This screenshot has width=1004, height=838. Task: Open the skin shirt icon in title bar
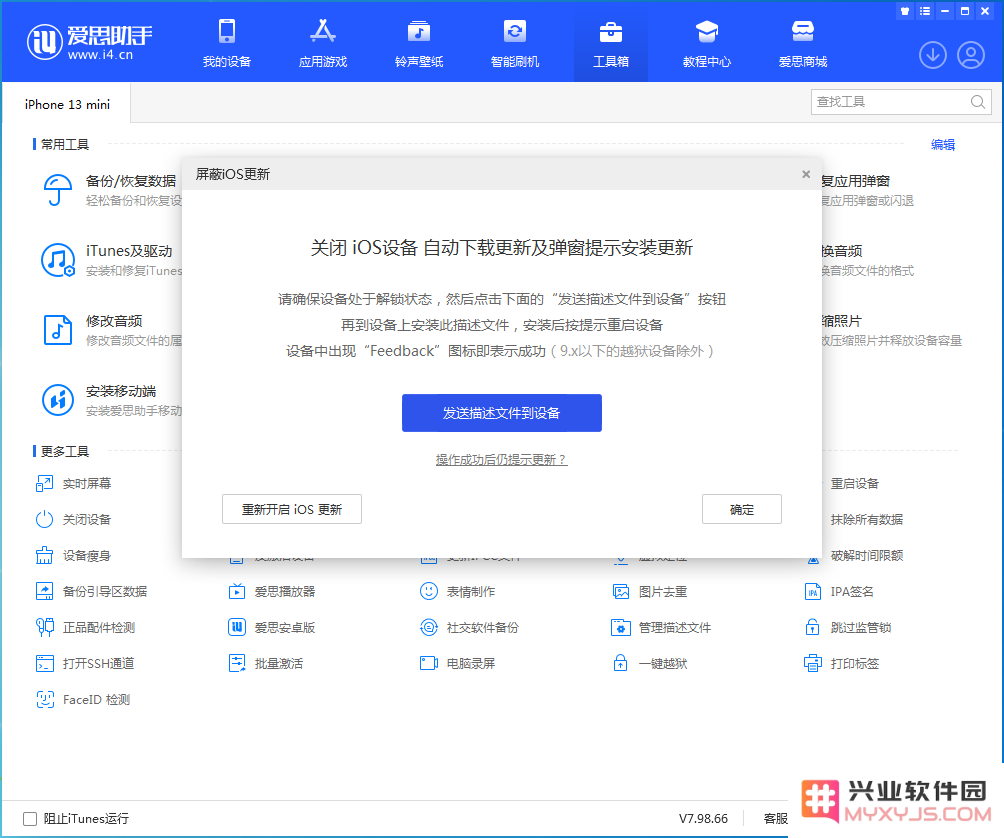(905, 11)
